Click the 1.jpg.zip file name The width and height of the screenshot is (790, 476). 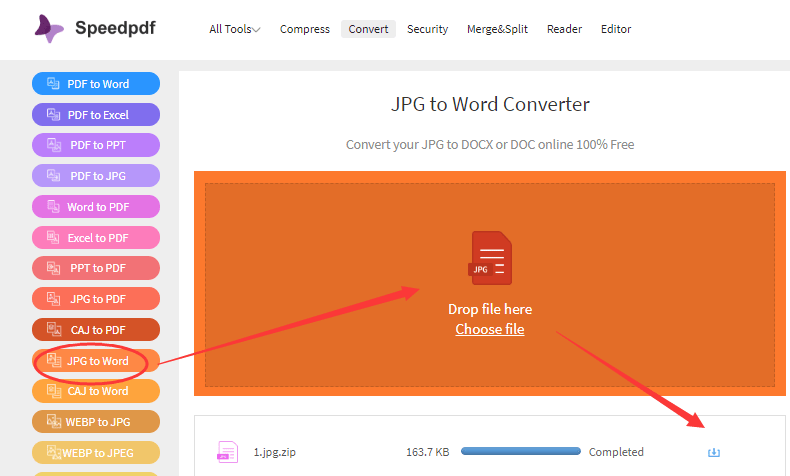(275, 452)
